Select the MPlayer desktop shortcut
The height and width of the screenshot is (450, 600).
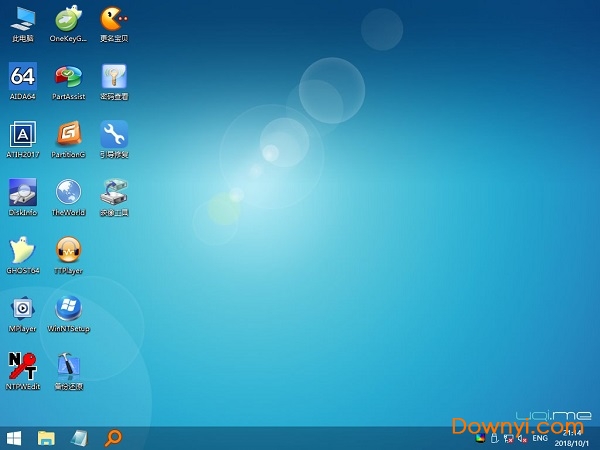pyautogui.click(x=22, y=309)
